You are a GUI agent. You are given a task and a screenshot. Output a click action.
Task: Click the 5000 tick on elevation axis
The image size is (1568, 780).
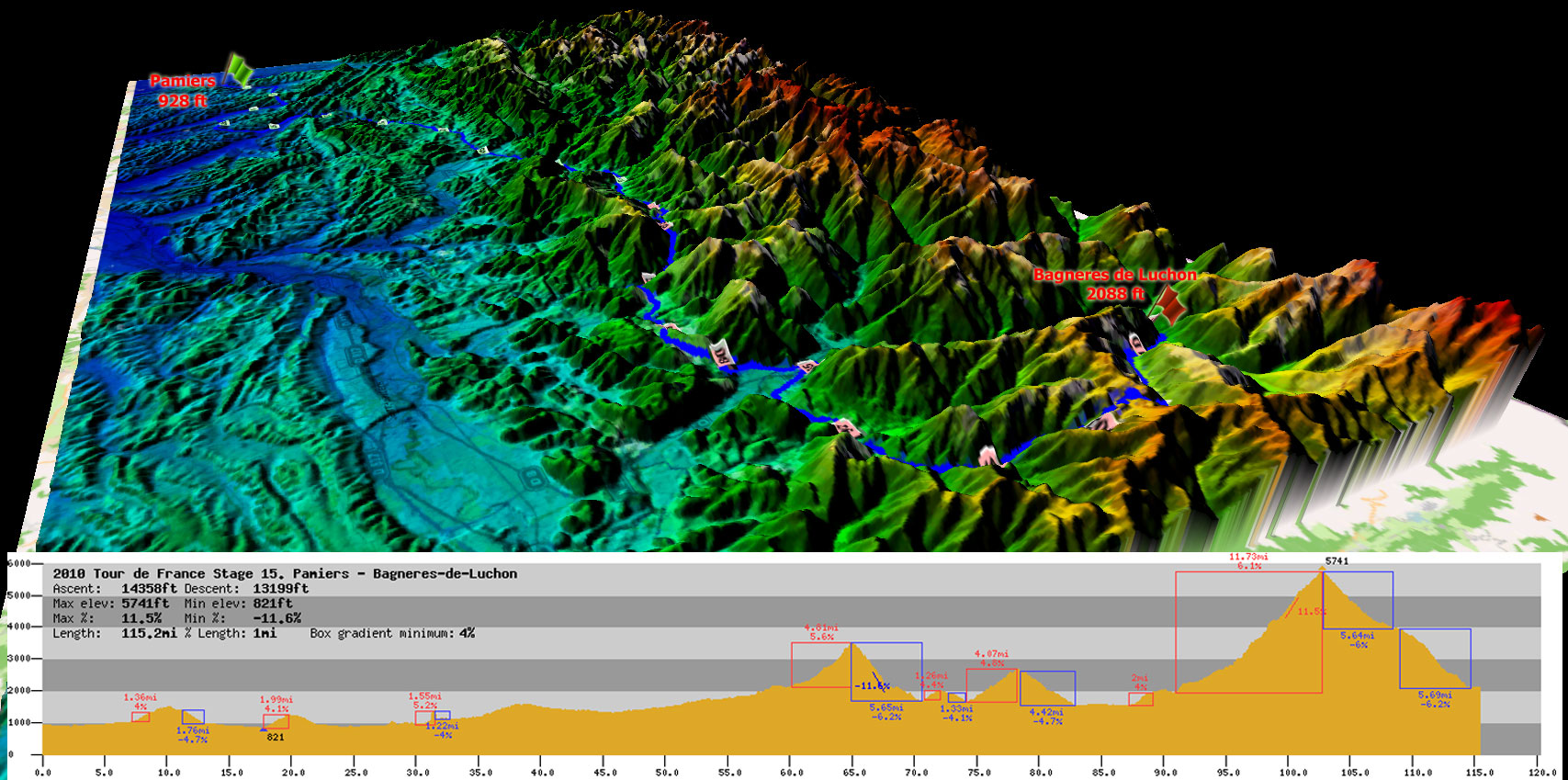(18, 595)
